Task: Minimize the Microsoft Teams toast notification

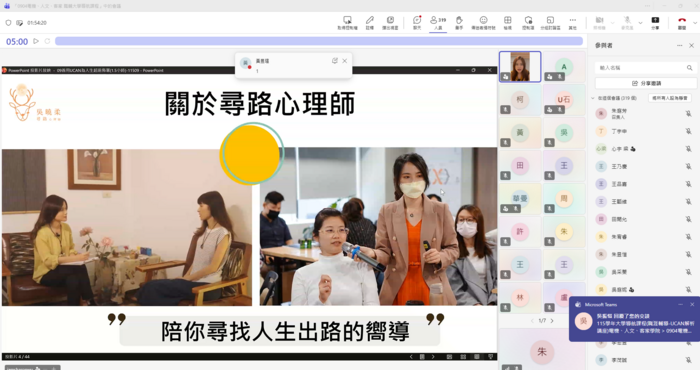Action: coord(680,304)
